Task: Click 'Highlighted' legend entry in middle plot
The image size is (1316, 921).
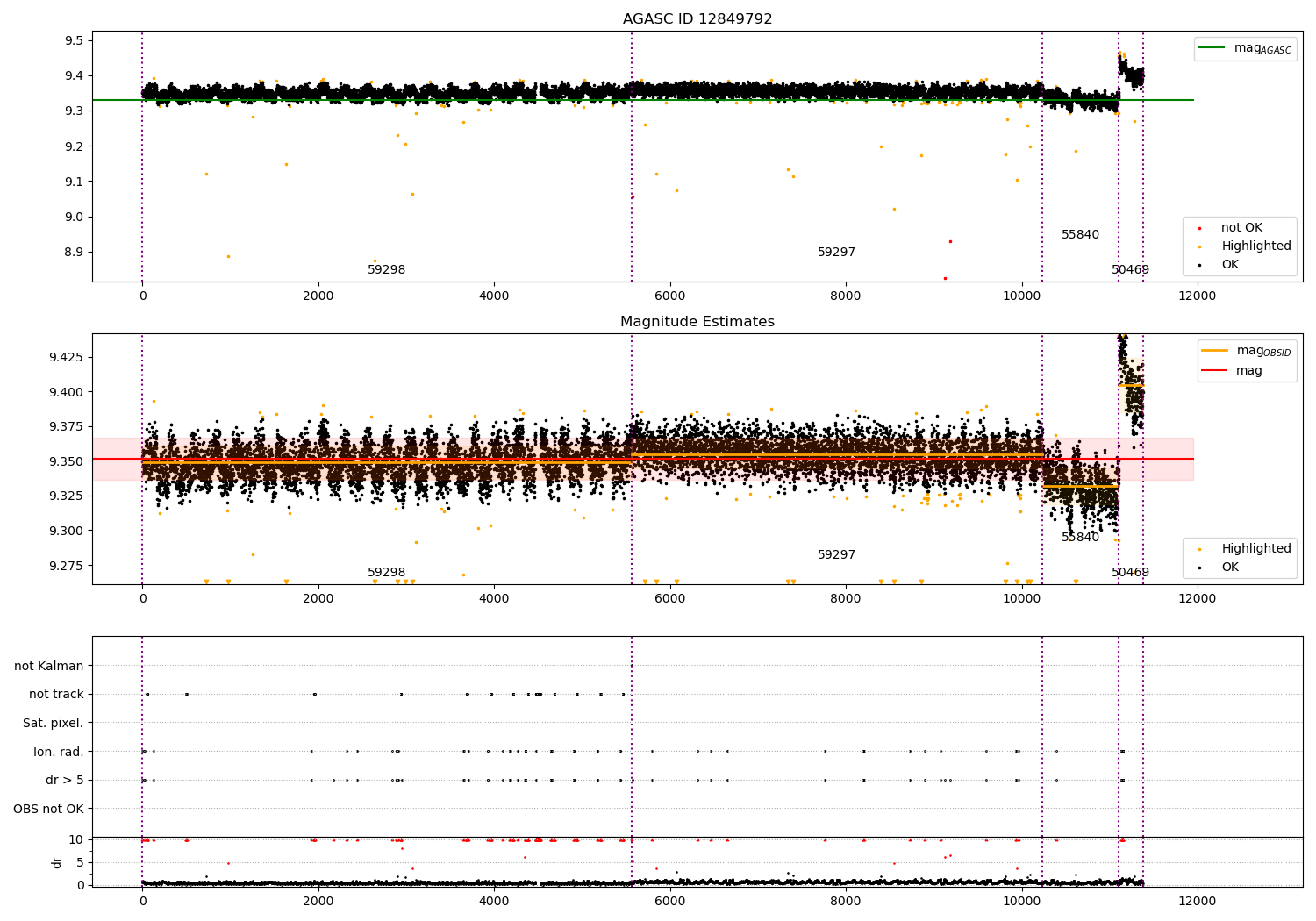Action: coord(1256,549)
